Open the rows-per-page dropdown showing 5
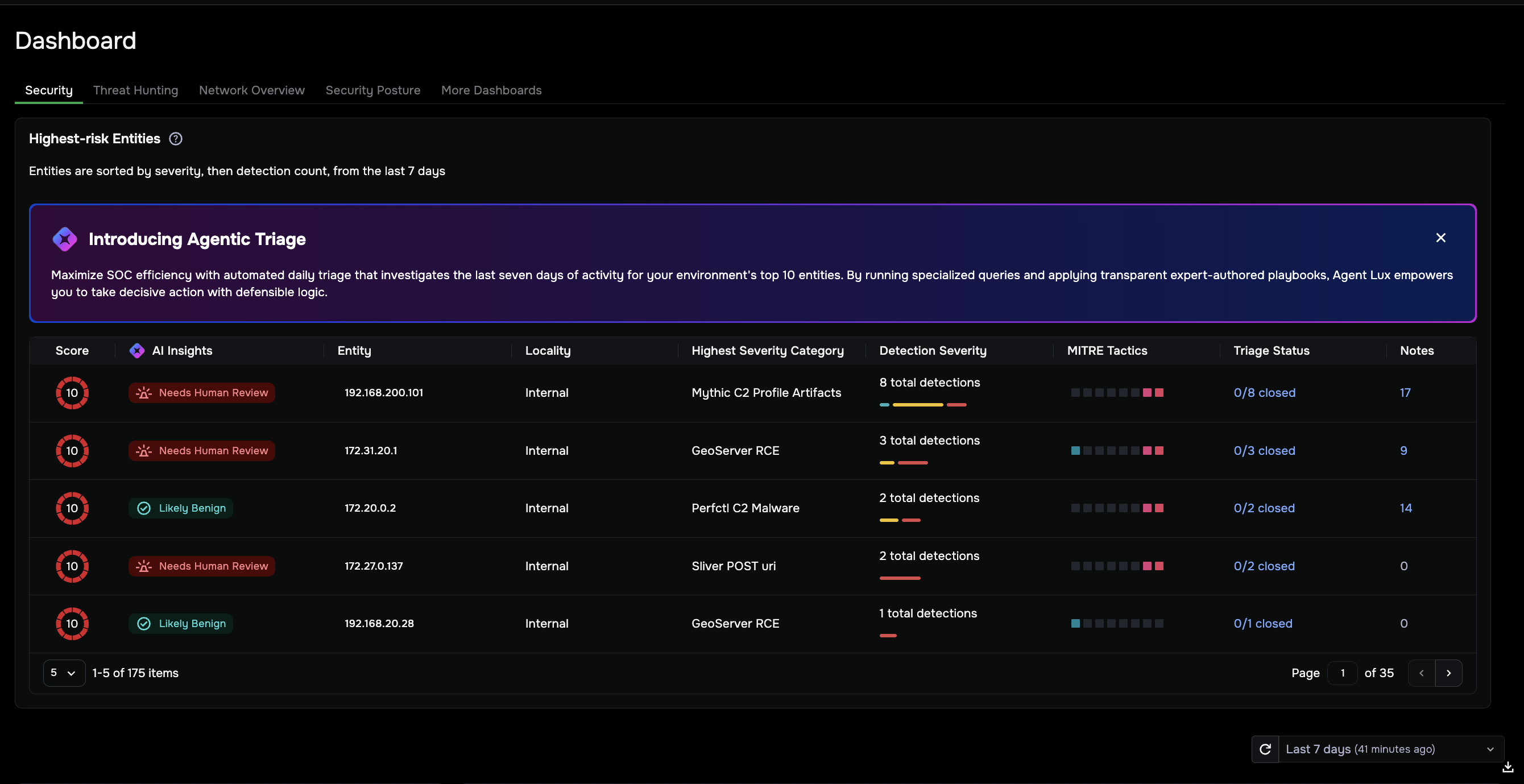The height and width of the screenshot is (784, 1524). pos(64,673)
